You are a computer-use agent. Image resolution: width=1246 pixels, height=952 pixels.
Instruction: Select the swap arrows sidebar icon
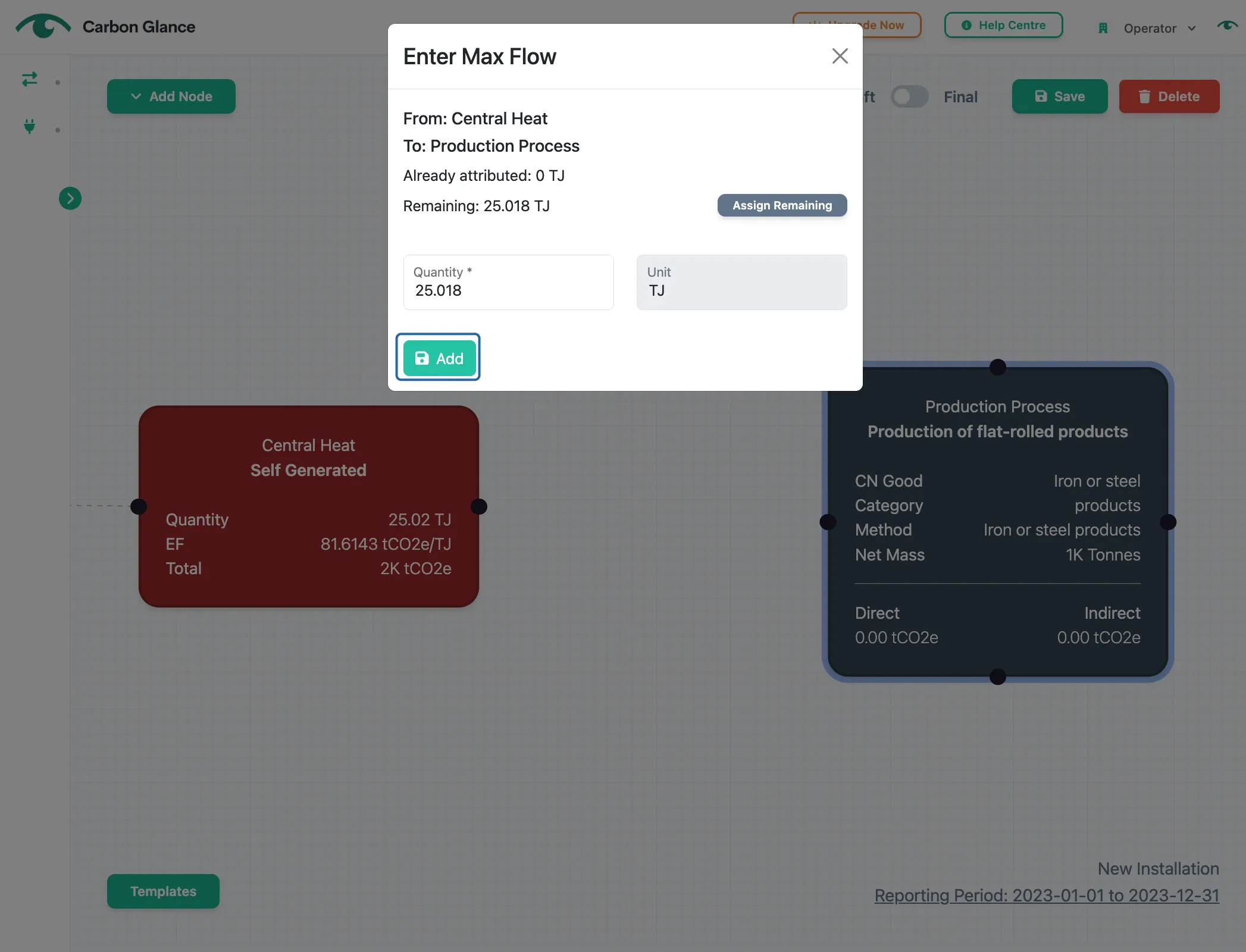tap(29, 79)
